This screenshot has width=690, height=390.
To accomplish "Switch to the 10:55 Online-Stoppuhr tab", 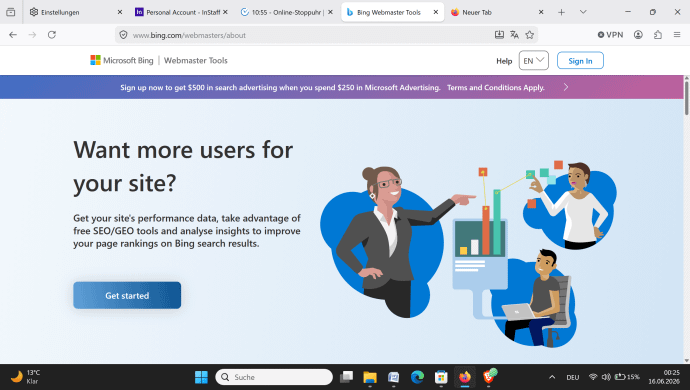I will tap(286, 12).
